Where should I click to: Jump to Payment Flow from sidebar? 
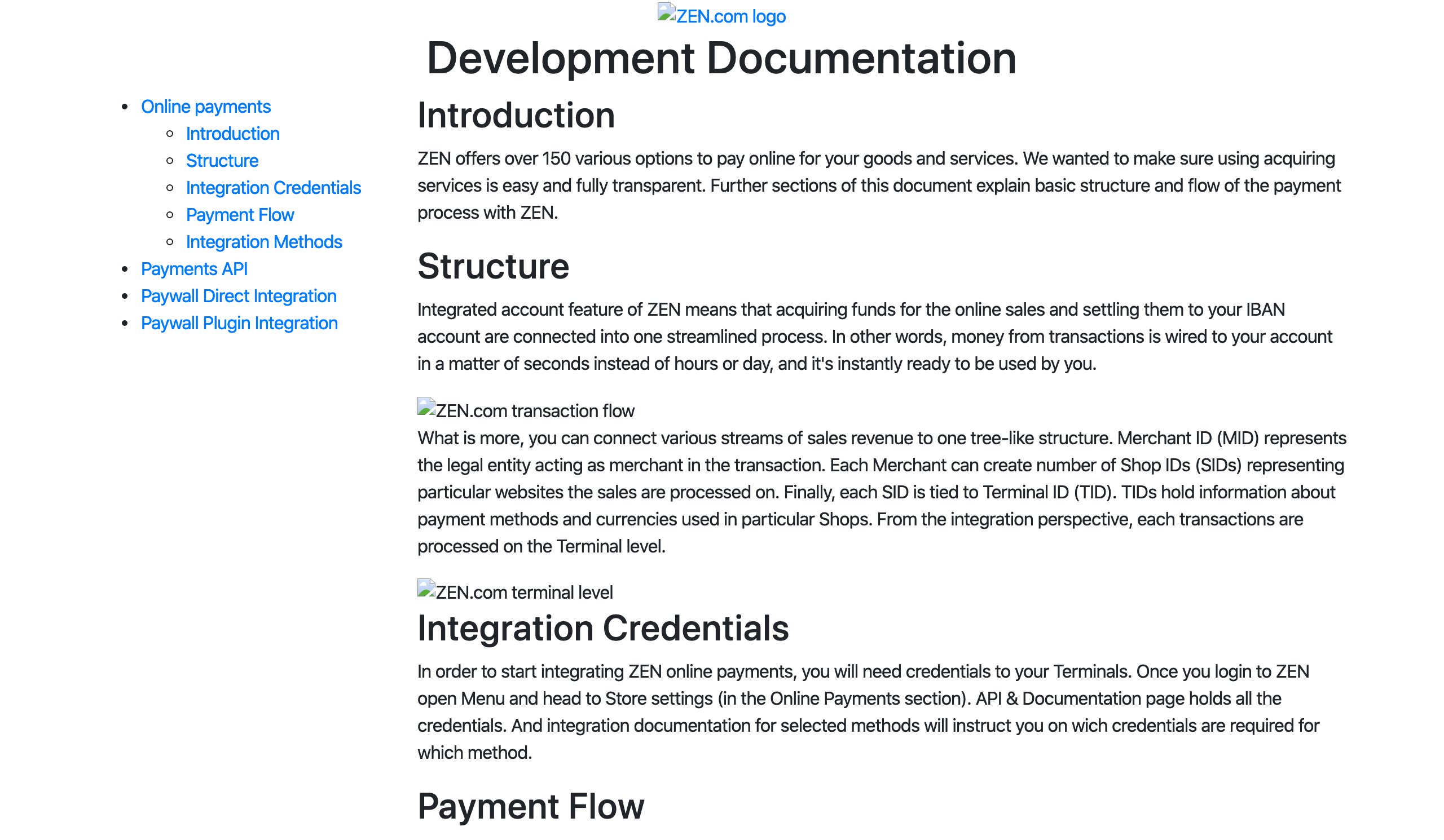coord(240,215)
